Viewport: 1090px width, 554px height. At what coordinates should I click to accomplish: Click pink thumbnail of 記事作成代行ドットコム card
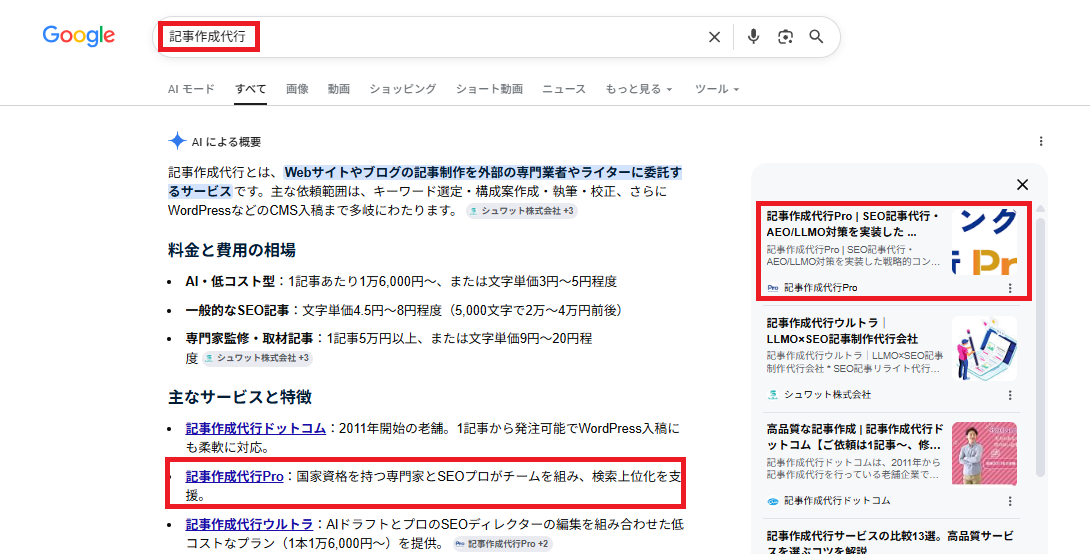tap(984, 455)
